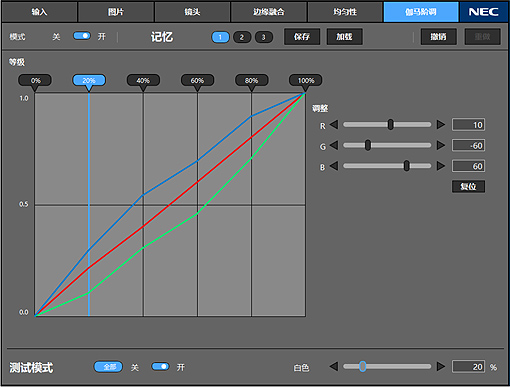Increase the B value with the right arrow
Image resolution: width=510 pixels, height=387 pixels.
tap(441, 166)
